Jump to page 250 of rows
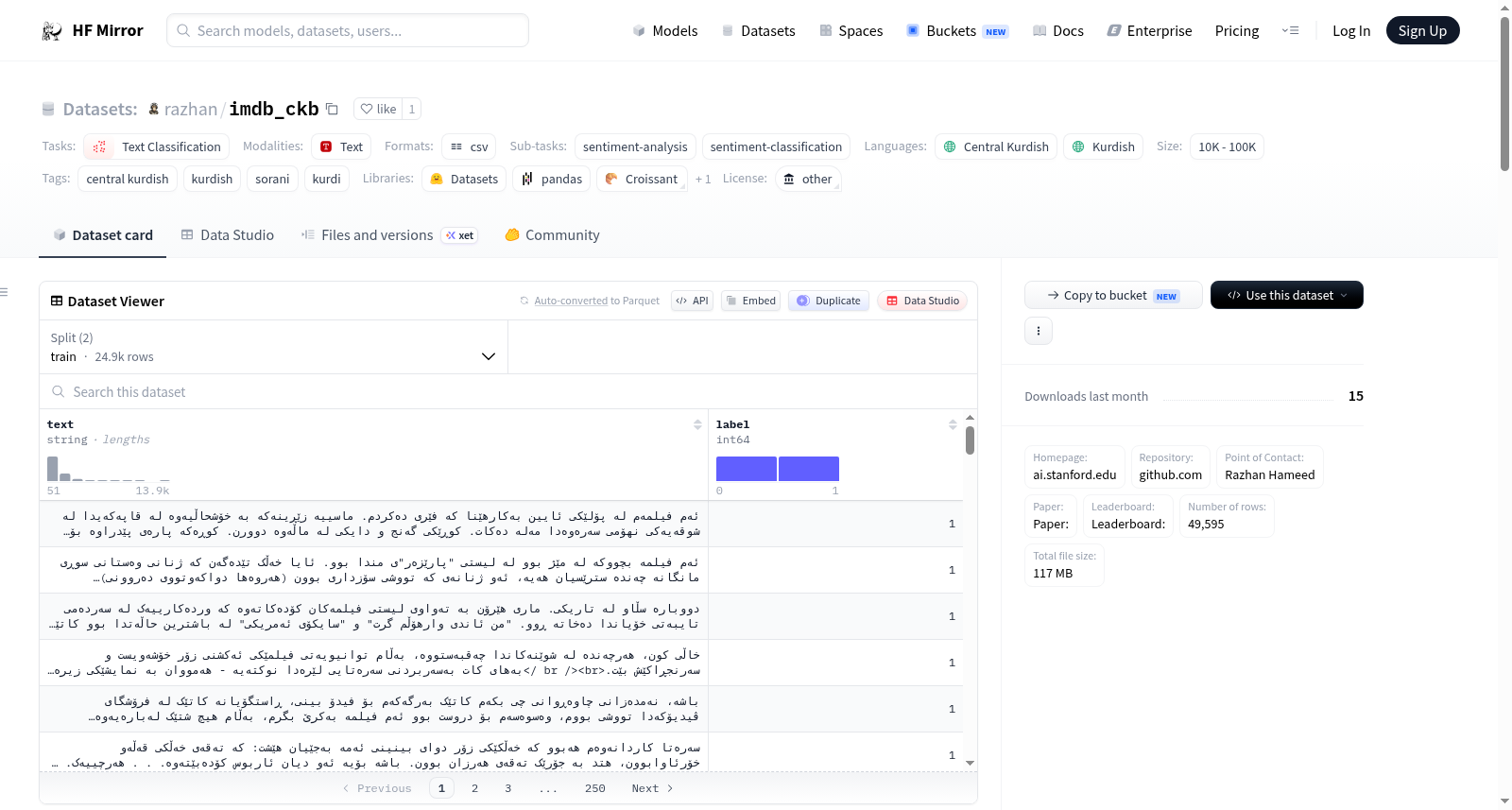This screenshot has width=1512, height=810. 594,788
